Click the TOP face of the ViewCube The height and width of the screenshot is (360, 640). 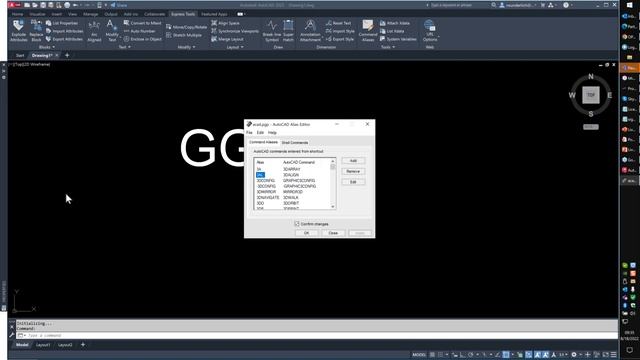tap(591, 95)
